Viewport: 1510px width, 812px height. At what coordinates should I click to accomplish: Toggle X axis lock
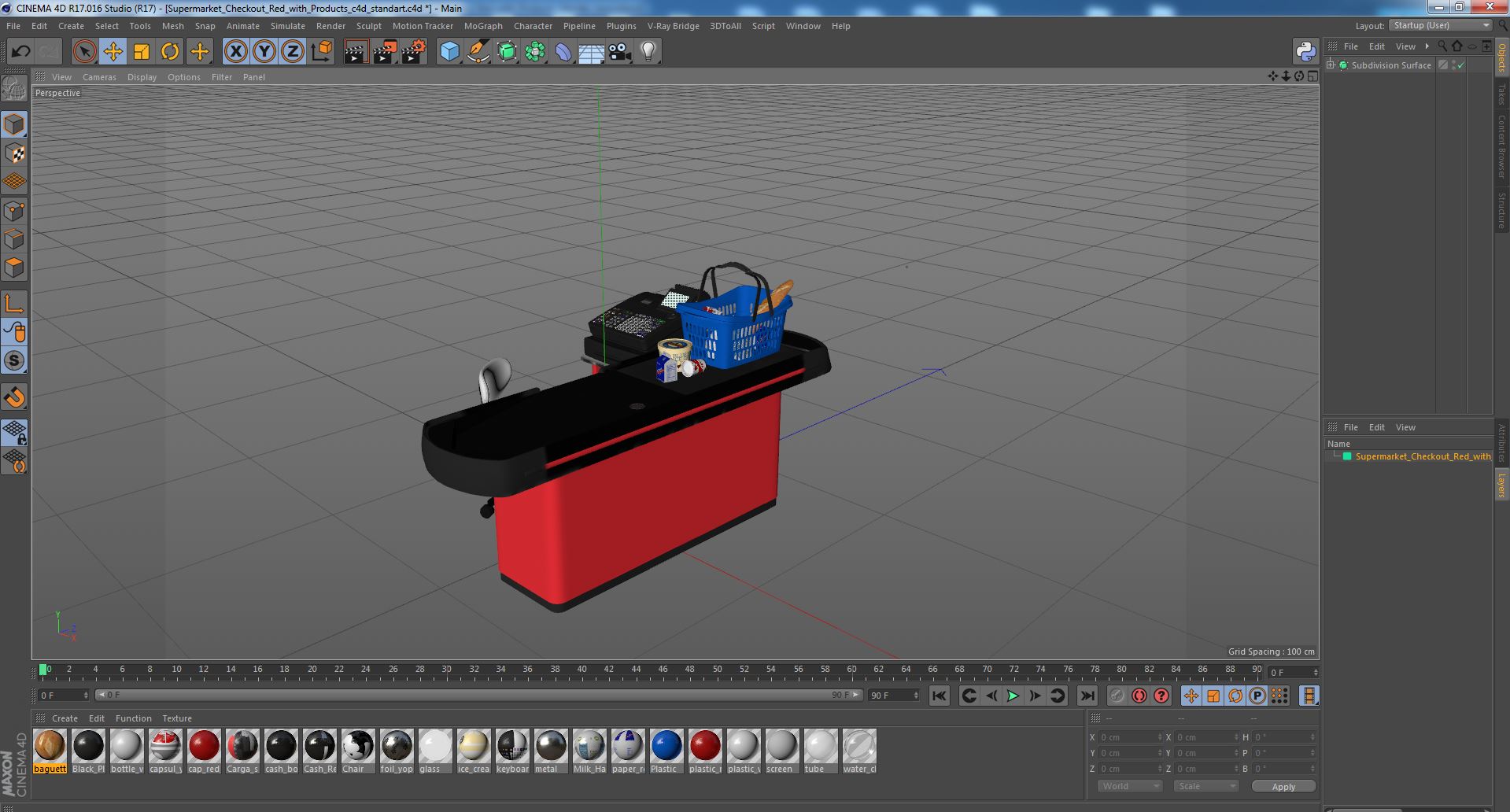235,52
